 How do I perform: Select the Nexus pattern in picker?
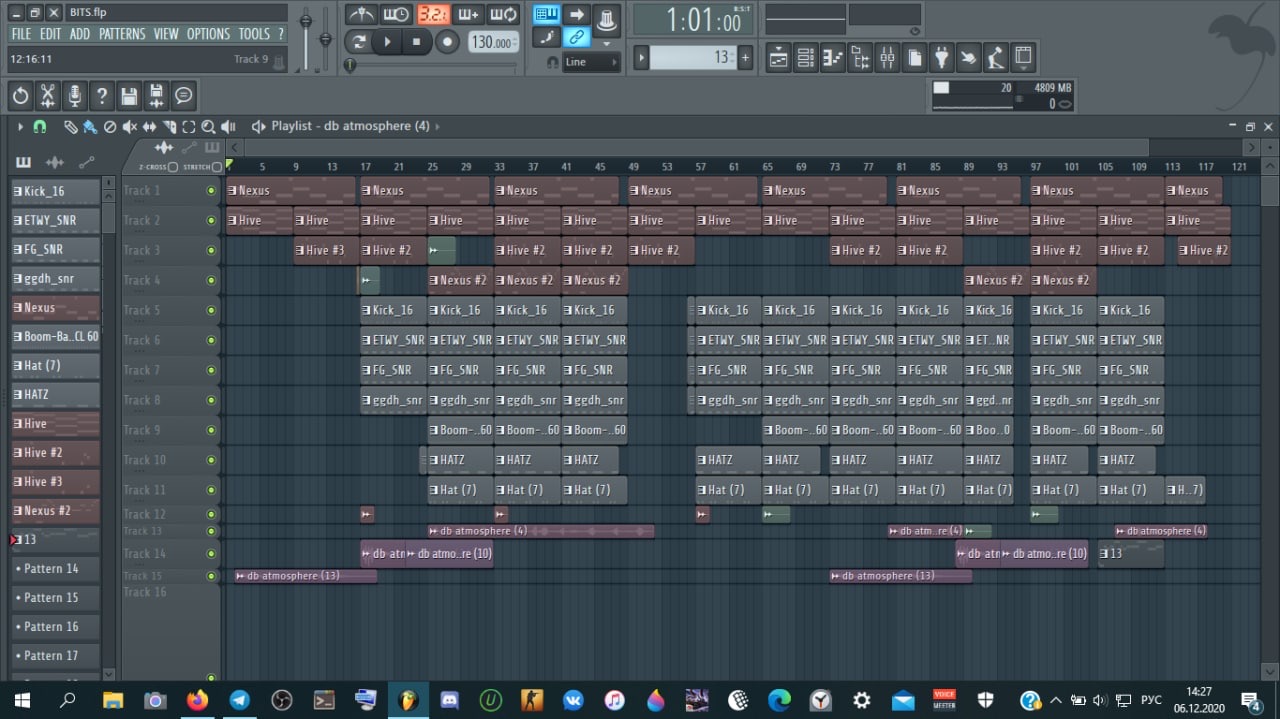click(x=56, y=308)
